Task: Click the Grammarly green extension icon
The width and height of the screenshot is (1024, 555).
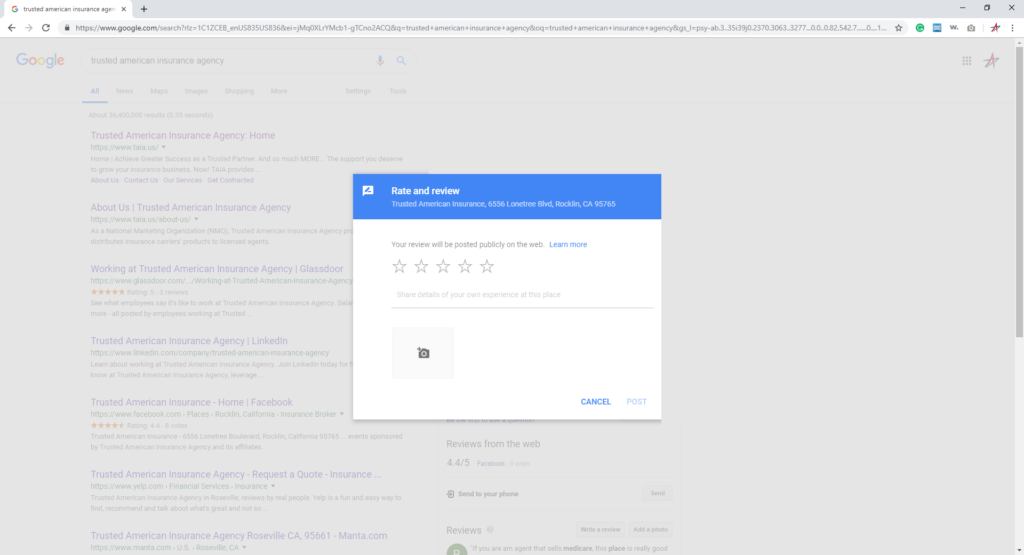Action: (920, 27)
